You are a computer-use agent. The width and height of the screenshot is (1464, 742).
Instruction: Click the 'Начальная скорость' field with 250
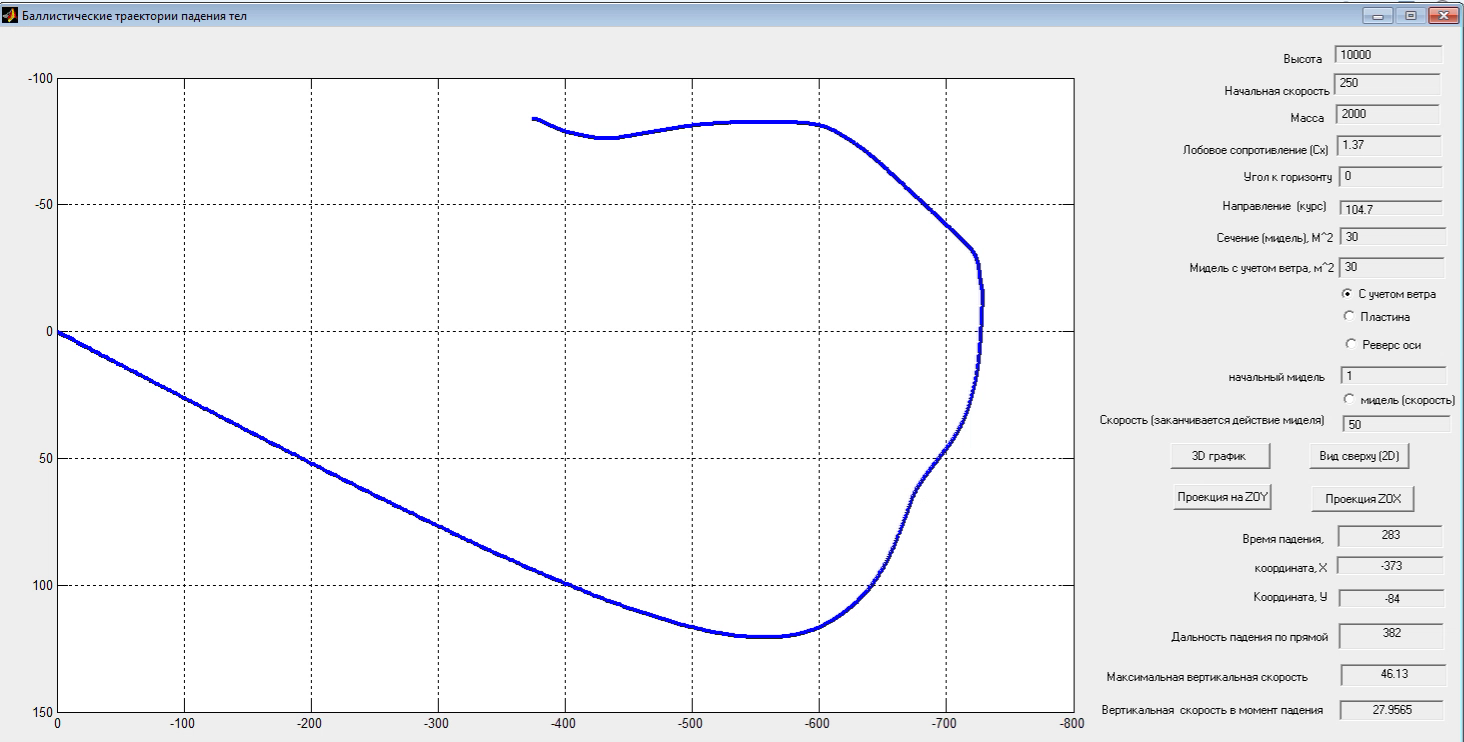[x=1387, y=84]
